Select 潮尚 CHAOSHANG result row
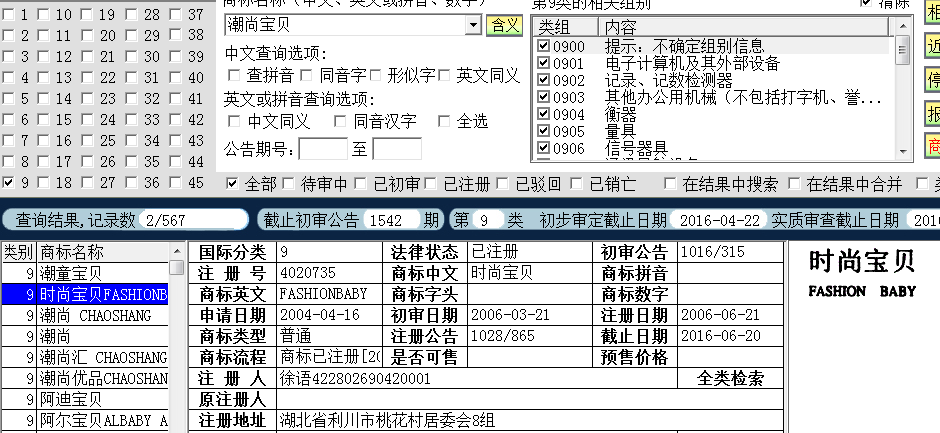This screenshot has height=433, width=940. [x=85, y=315]
